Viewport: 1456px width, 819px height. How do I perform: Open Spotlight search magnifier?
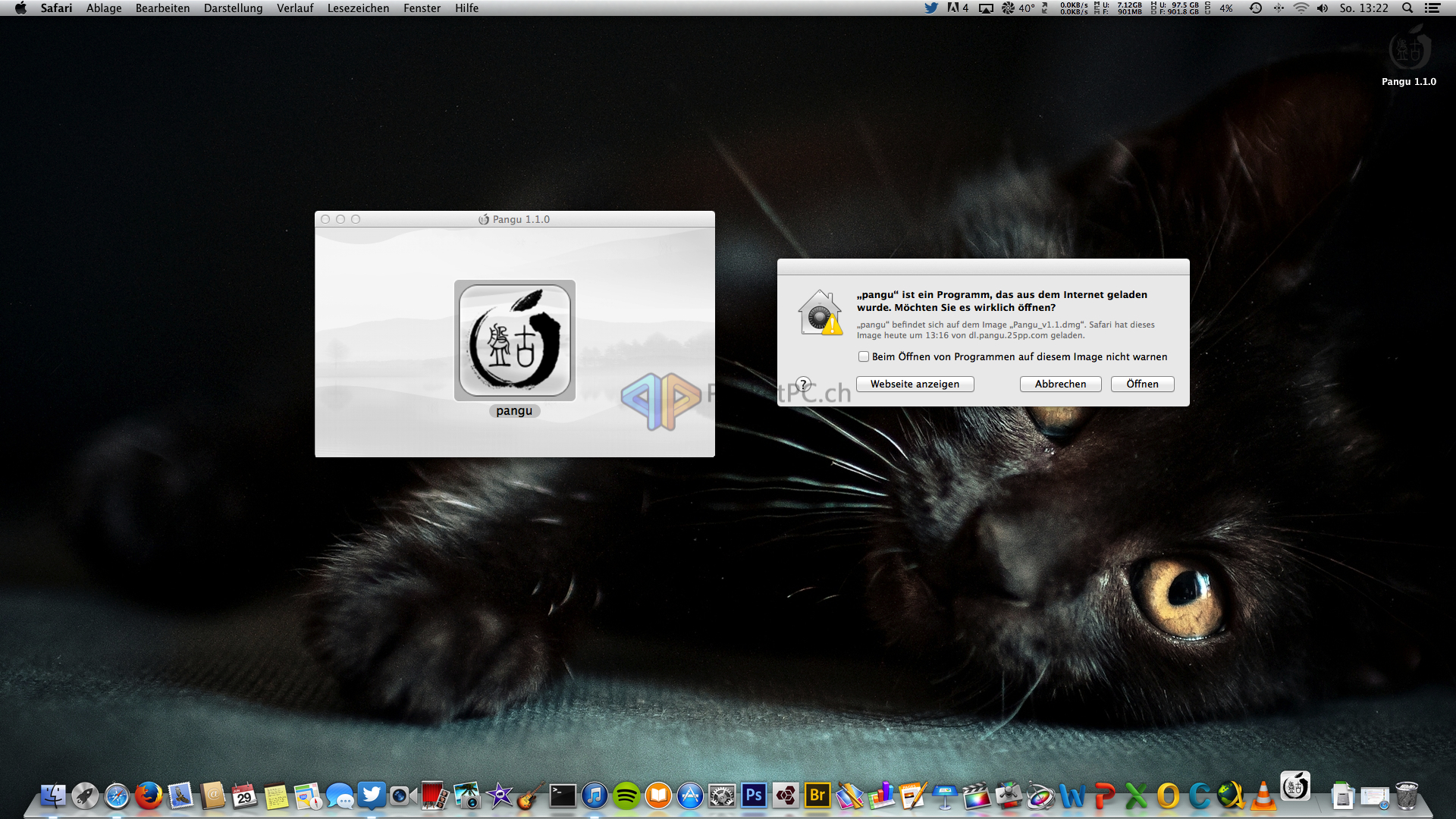tap(1407, 8)
